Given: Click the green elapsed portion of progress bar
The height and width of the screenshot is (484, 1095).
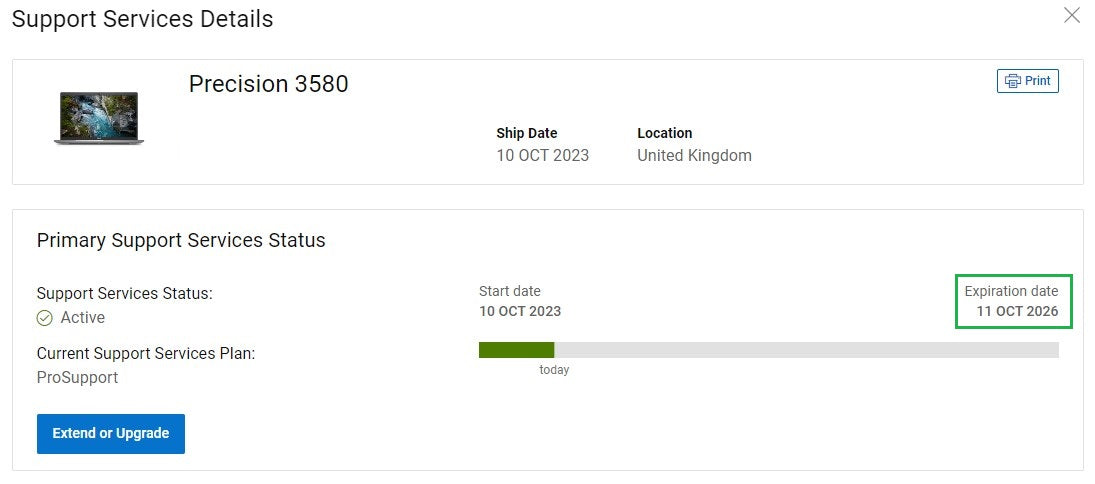Looking at the screenshot, I should (x=516, y=350).
